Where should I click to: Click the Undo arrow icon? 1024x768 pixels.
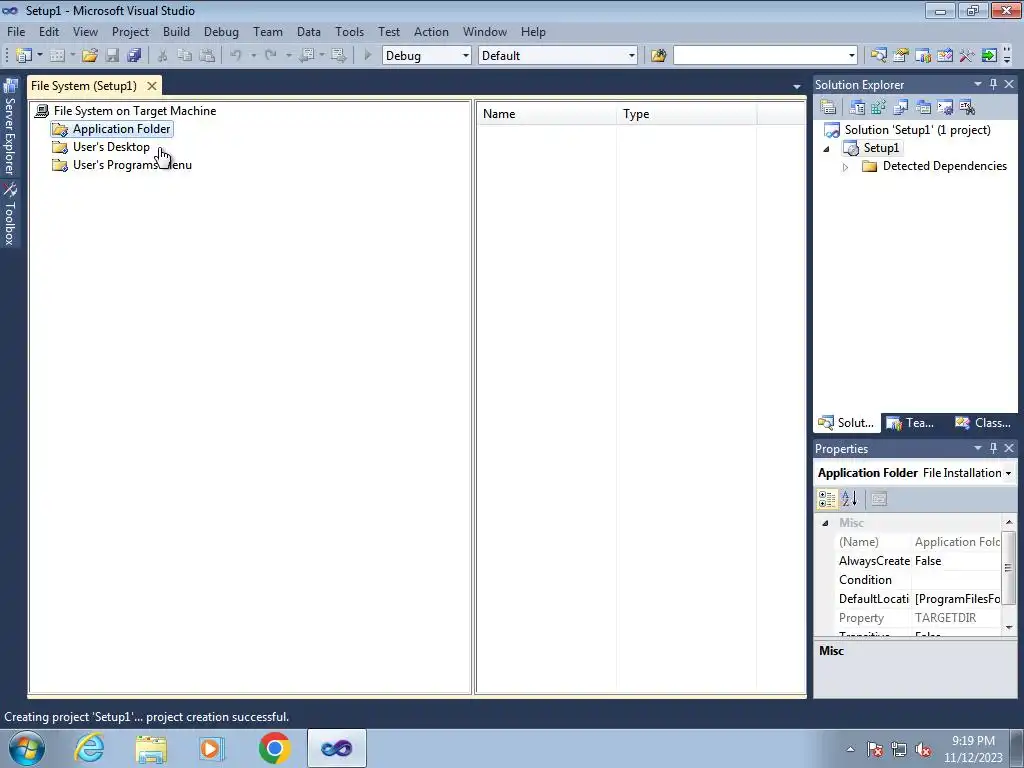click(x=236, y=56)
